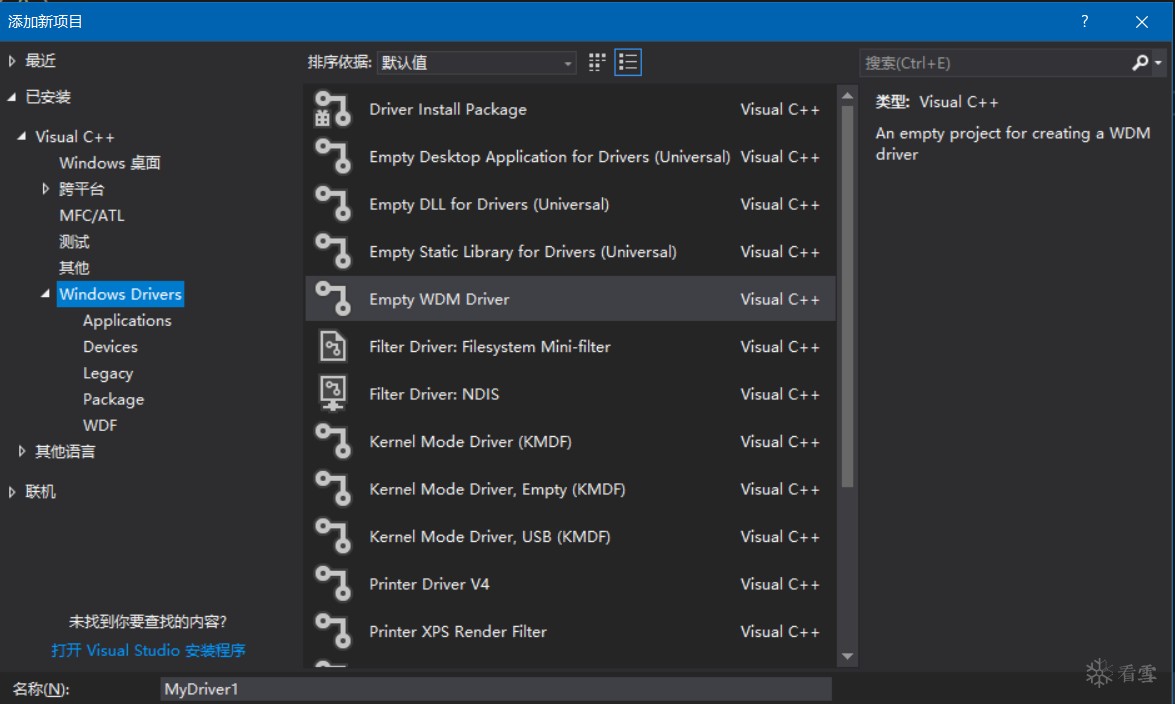Click the search magnifier icon
This screenshot has width=1175, height=704.
pyautogui.click(x=1140, y=63)
